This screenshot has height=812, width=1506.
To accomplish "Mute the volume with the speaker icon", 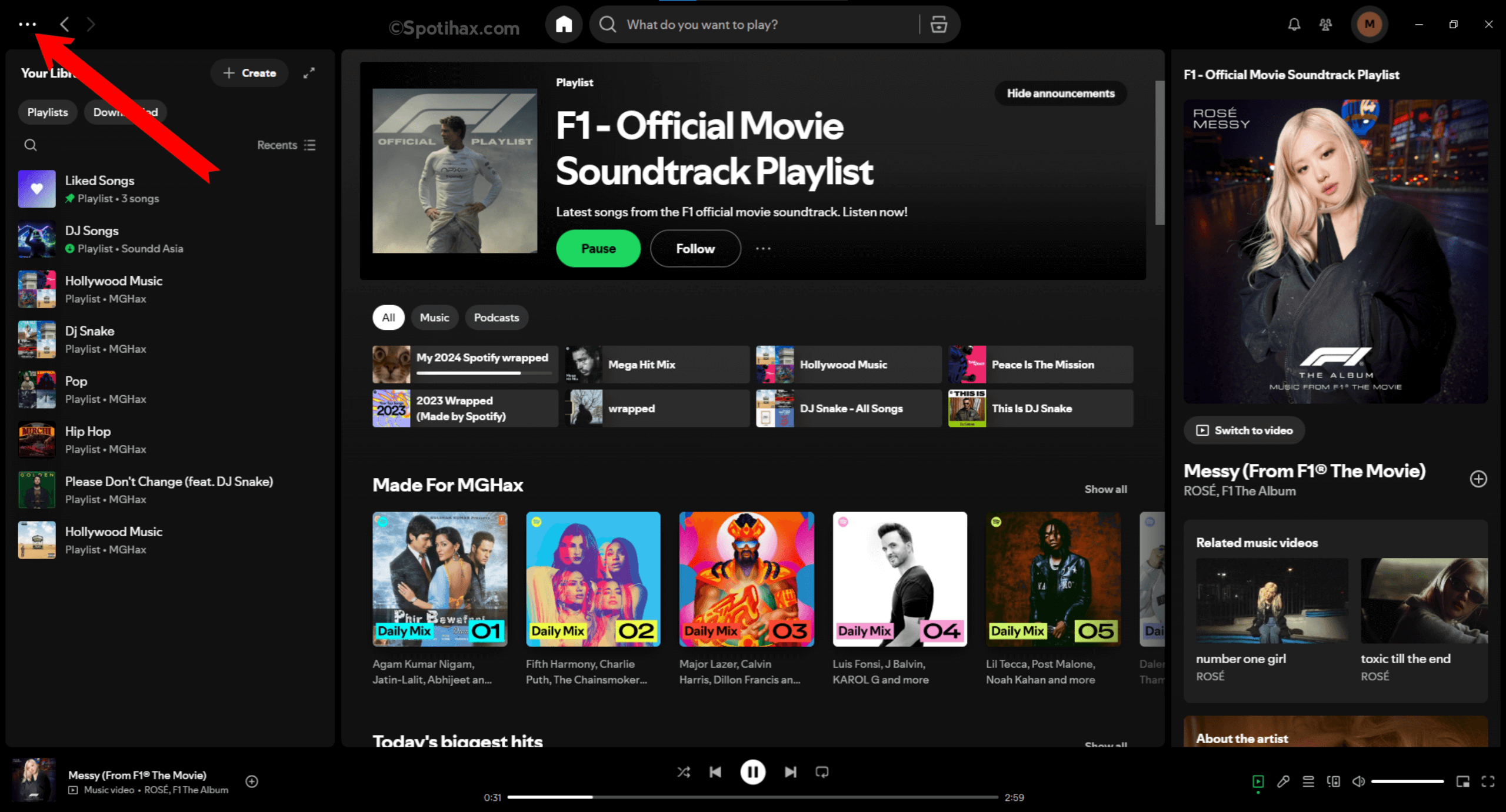I will (1358, 781).
